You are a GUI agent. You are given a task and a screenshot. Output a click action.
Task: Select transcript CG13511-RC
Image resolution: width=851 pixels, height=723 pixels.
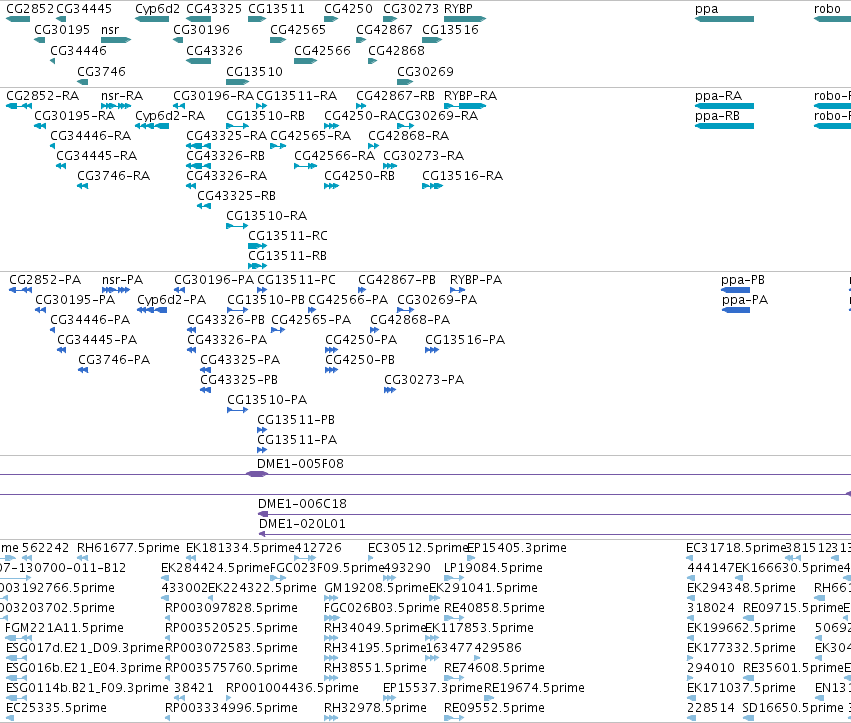coord(288,236)
